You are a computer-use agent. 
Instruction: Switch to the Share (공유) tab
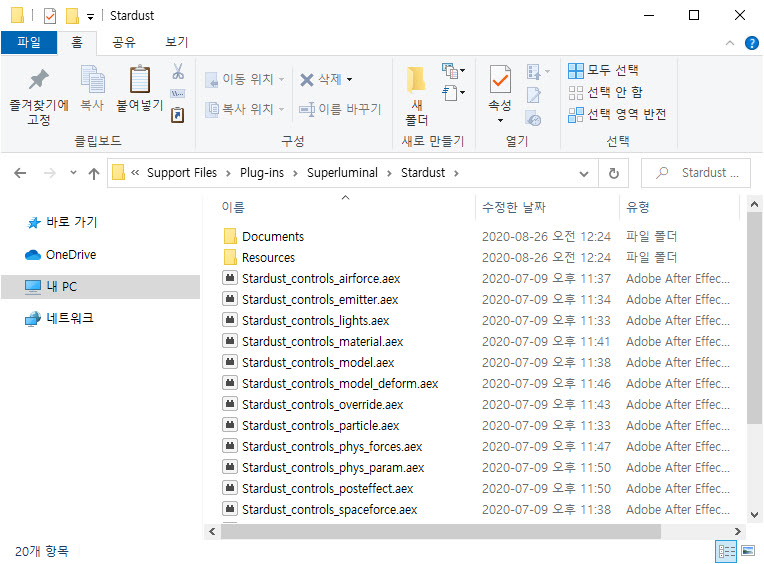[x=124, y=42]
